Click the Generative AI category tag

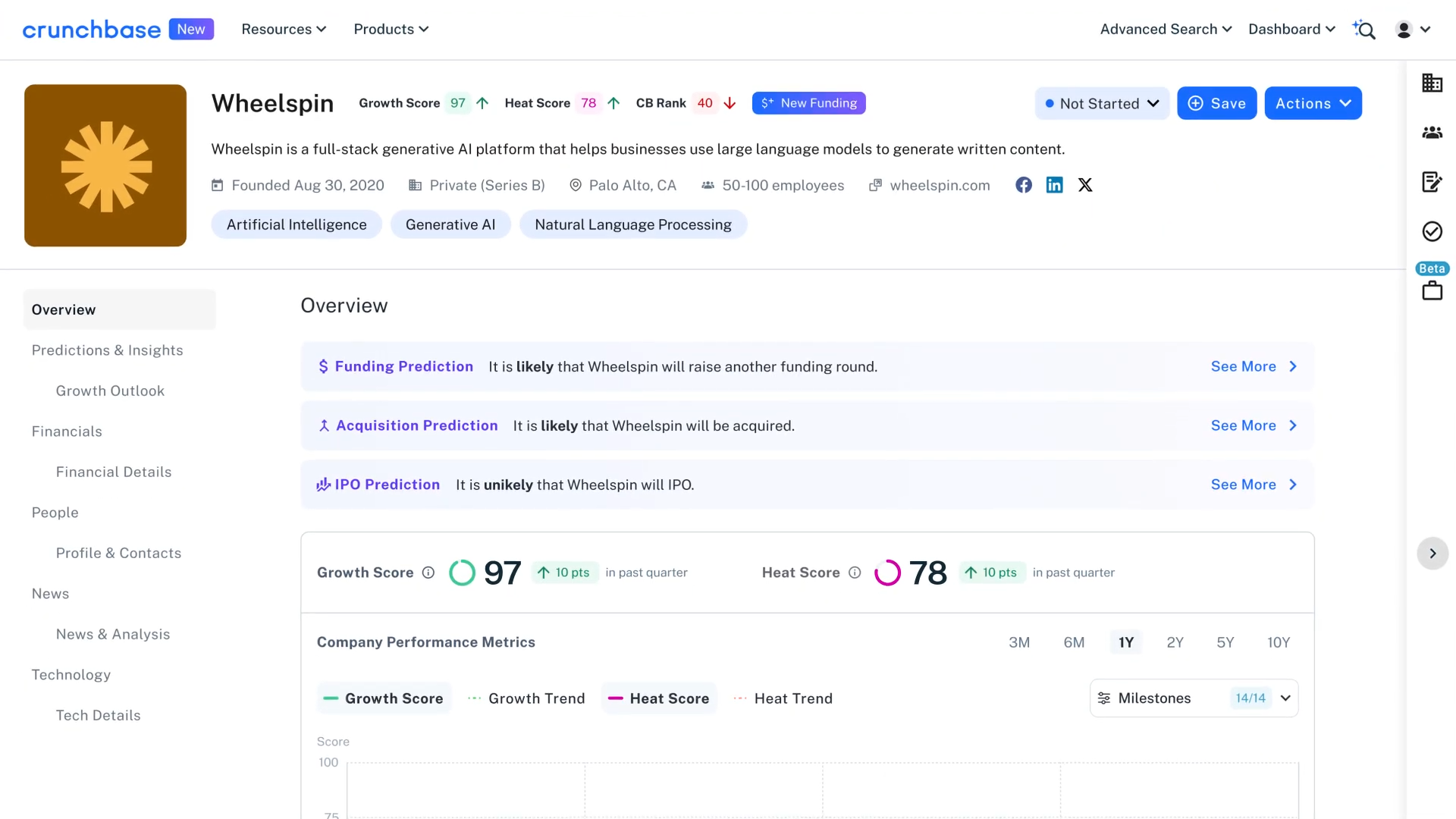coord(450,224)
